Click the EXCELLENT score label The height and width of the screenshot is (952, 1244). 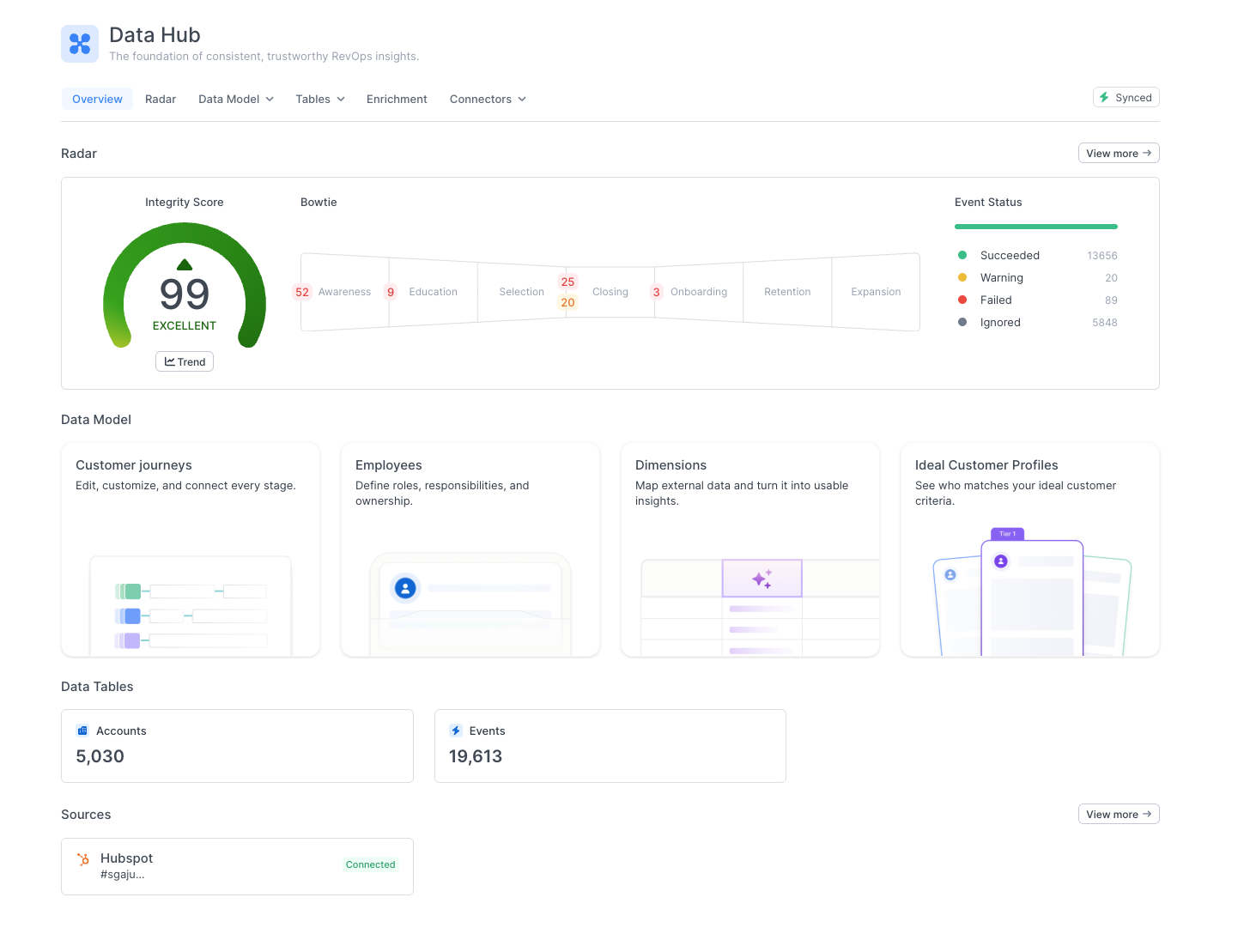click(x=185, y=325)
